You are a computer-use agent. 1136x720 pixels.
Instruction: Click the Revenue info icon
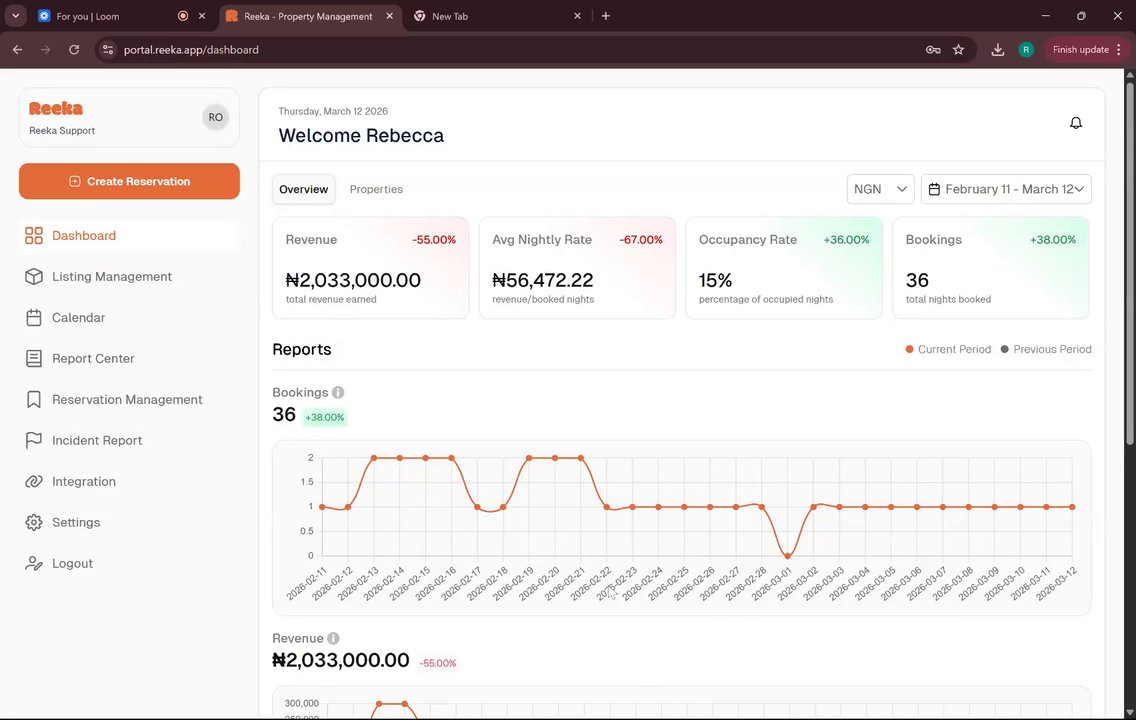[x=333, y=638]
